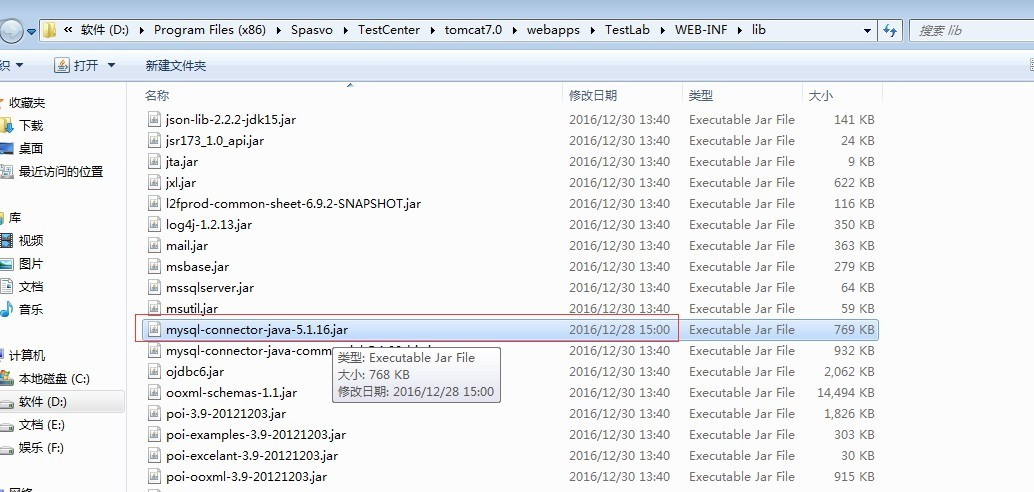1034x492 pixels.
Task: Click the 娱乐 (F:) drive icon
Action: click(6, 448)
